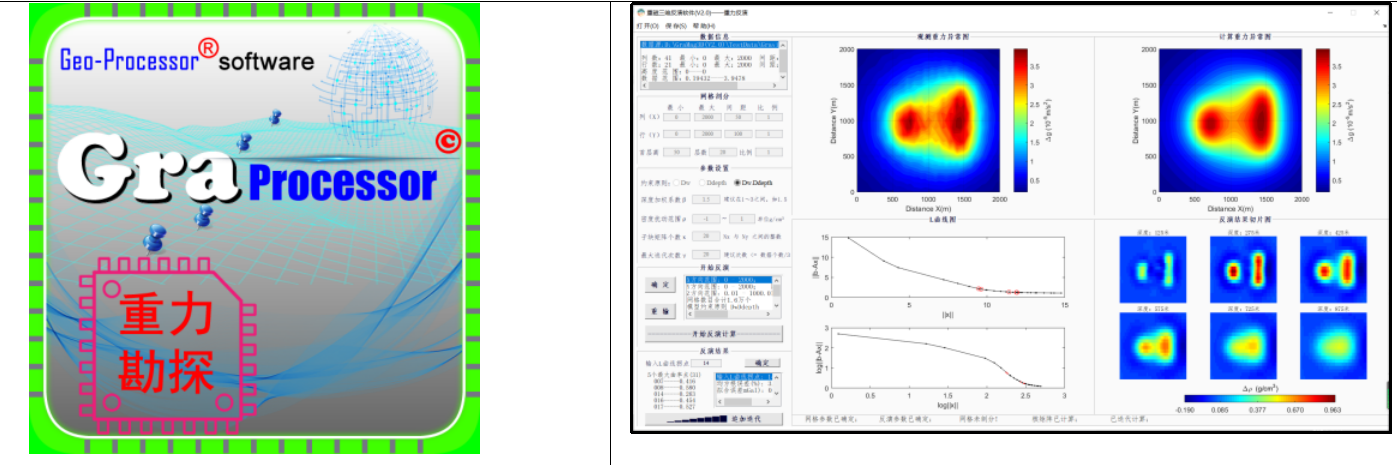Open the 保存(S) menu

(x=676, y=26)
